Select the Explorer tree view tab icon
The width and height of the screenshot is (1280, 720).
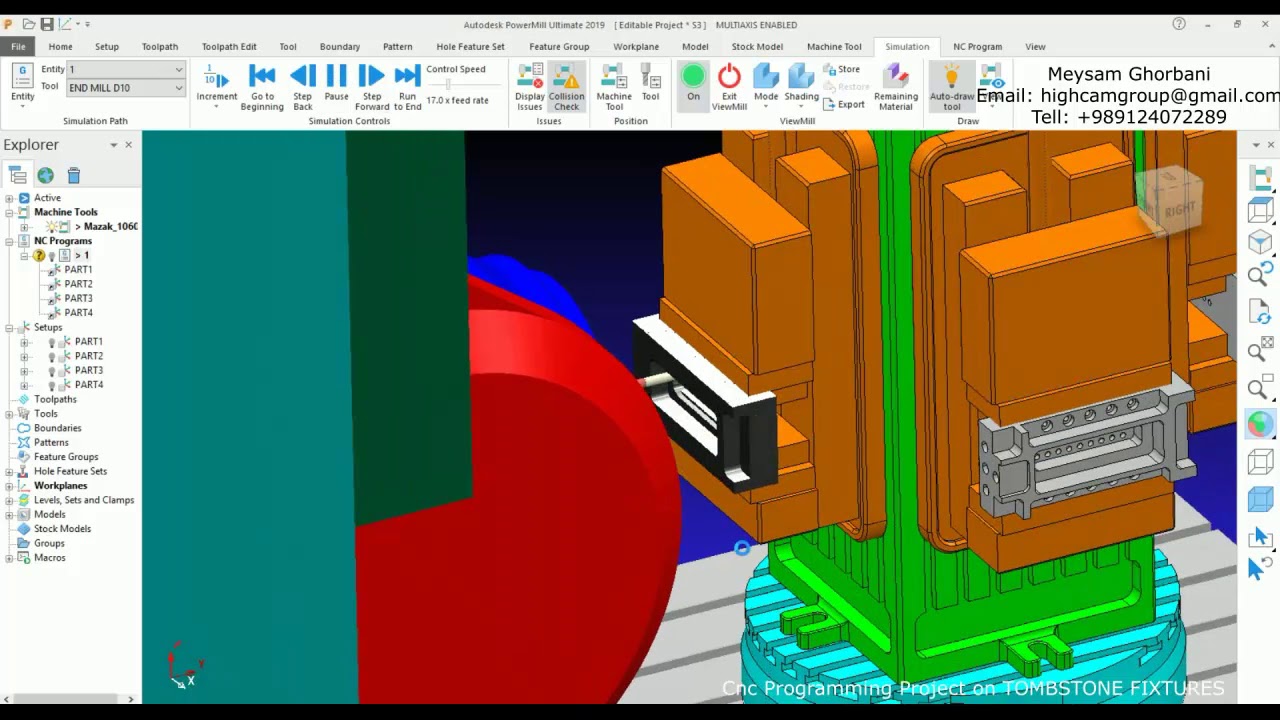click(x=18, y=175)
